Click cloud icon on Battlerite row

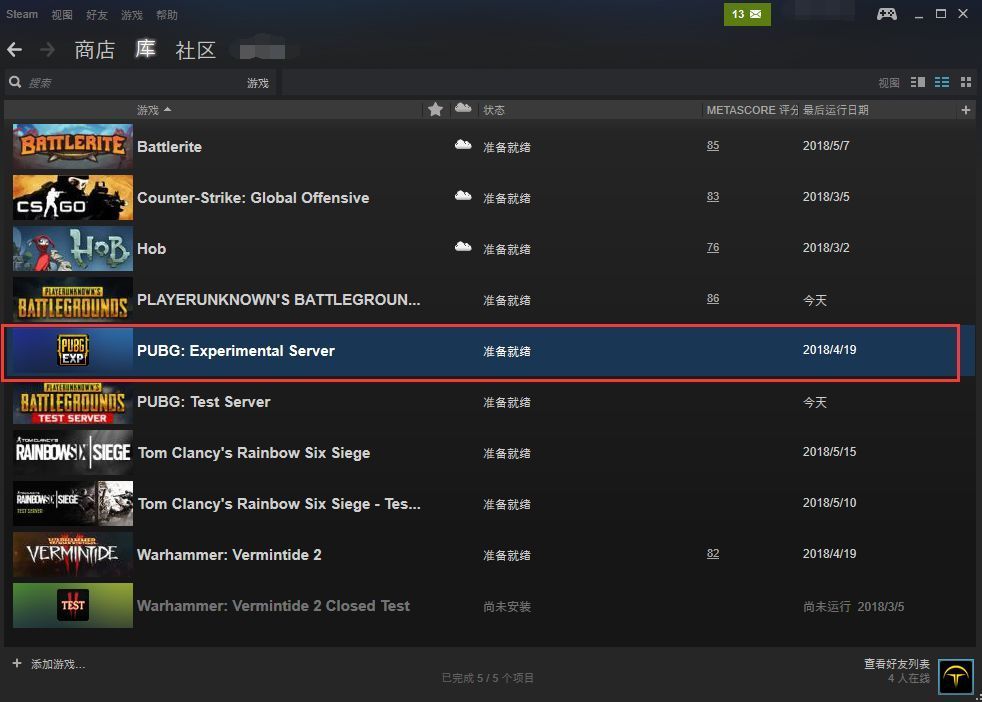[x=463, y=145]
